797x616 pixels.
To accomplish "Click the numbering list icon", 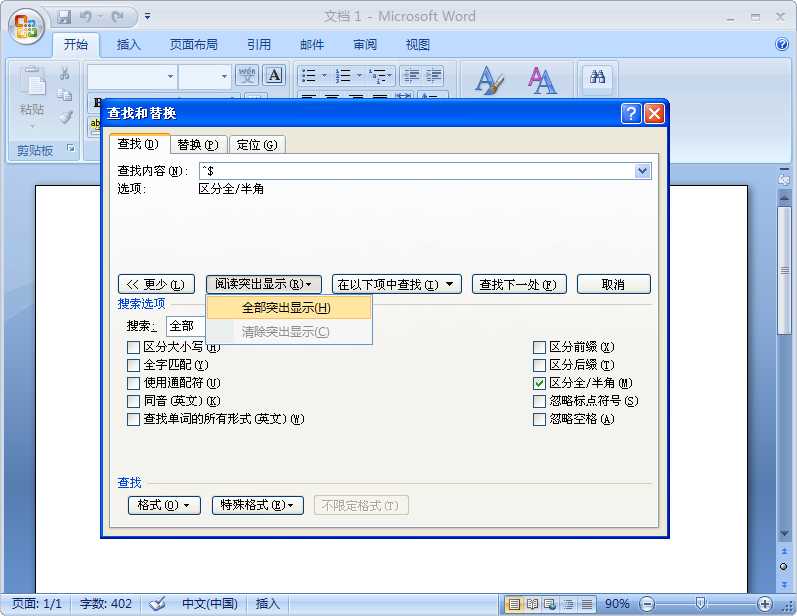I will pos(343,76).
